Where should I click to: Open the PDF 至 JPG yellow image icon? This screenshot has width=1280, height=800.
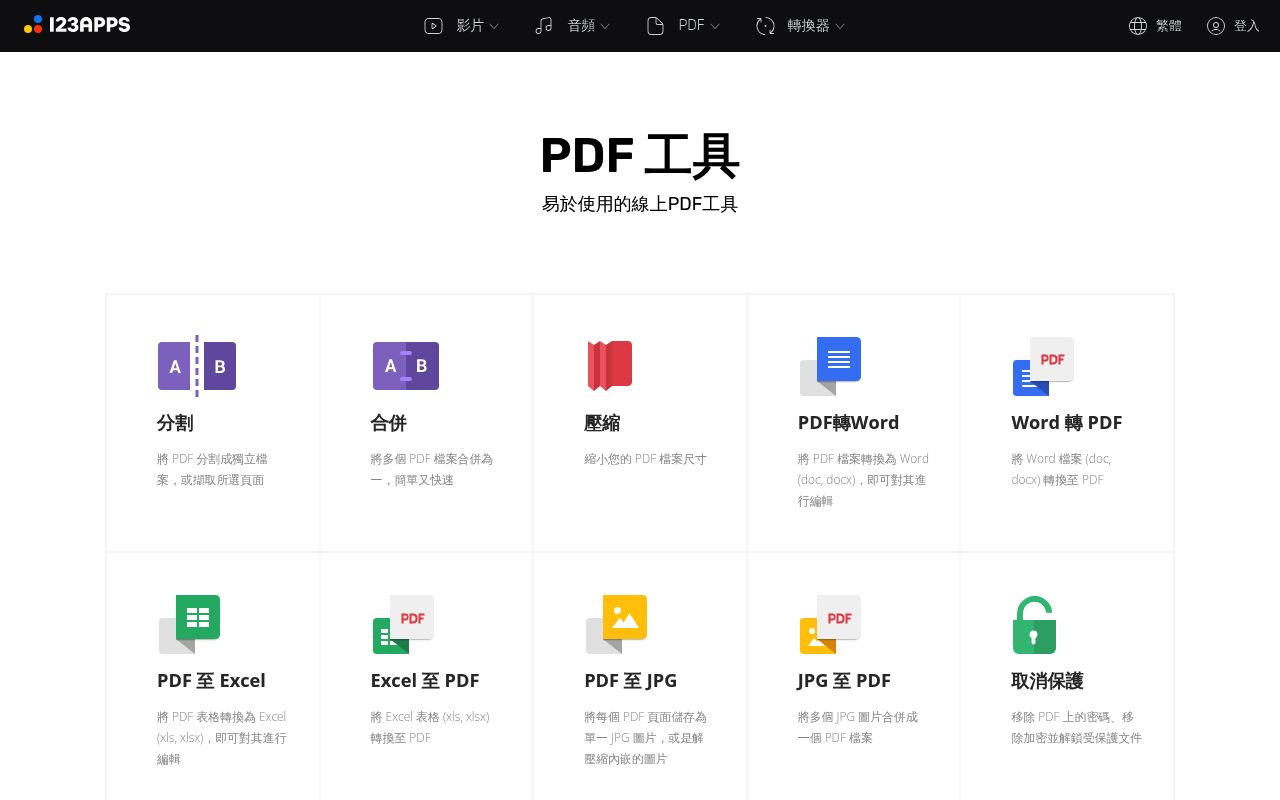[x=616, y=624]
